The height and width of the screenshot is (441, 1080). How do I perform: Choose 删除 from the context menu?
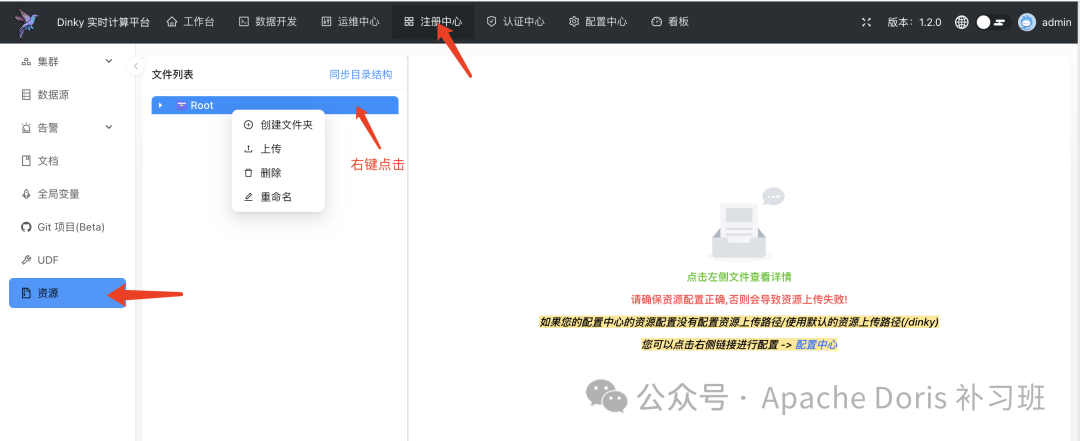tap(278, 173)
